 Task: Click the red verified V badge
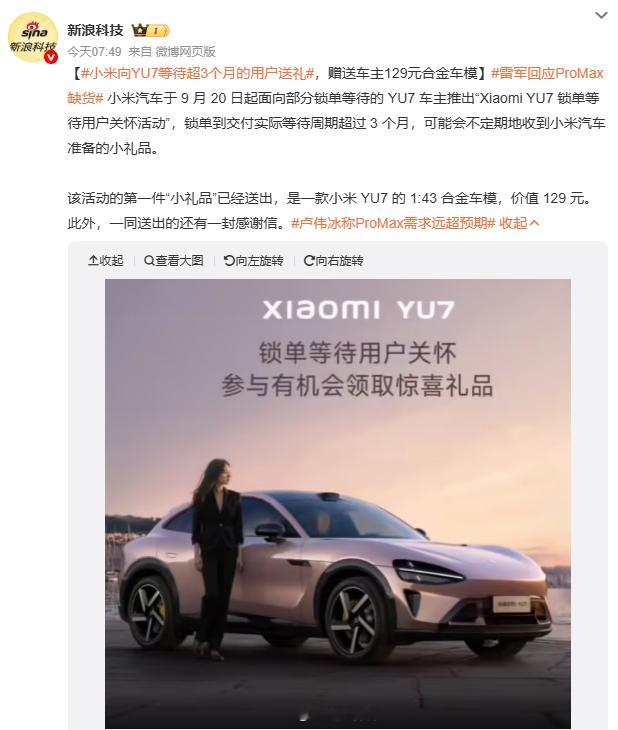pyautogui.click(x=51, y=57)
